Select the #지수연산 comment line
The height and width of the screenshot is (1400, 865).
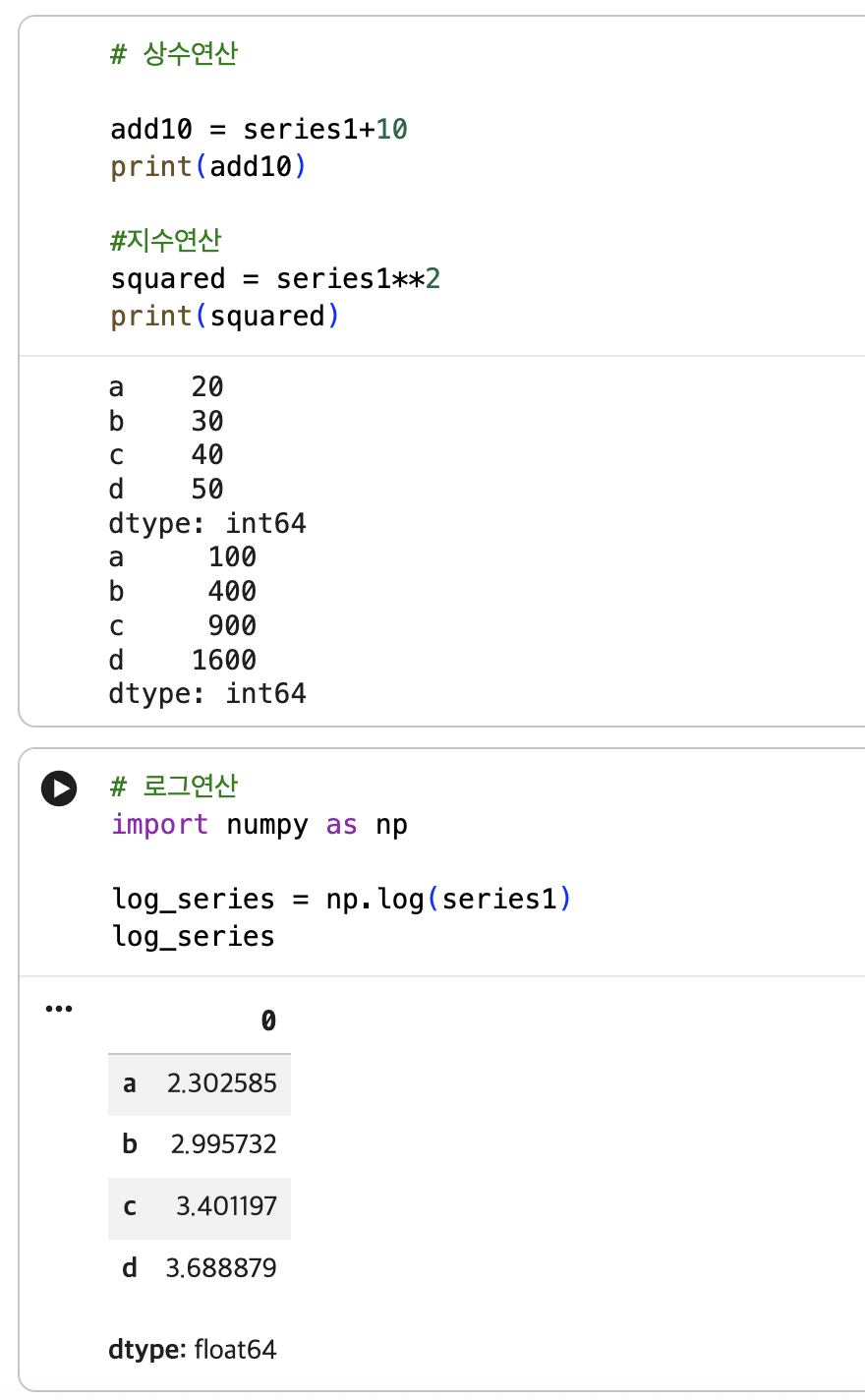(166, 241)
